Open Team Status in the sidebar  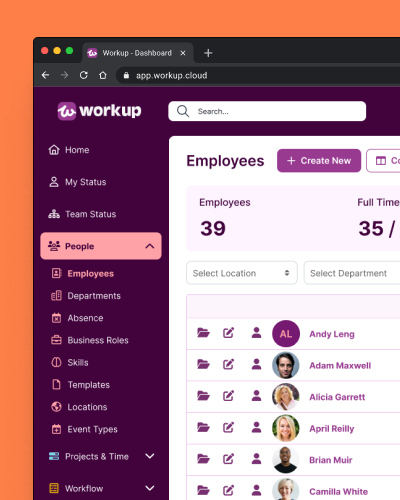tap(82, 214)
